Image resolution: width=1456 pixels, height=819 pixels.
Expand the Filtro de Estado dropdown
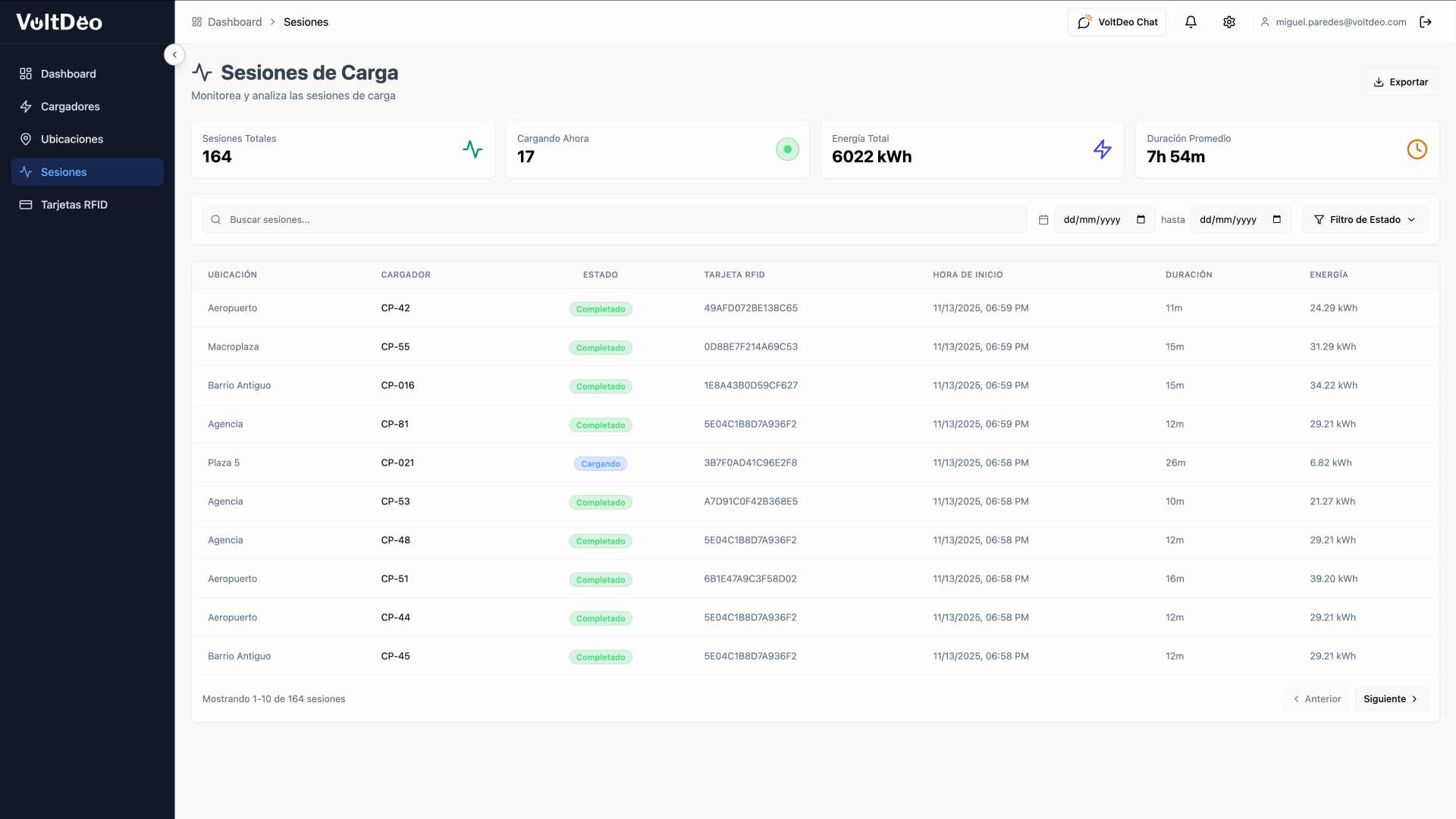click(x=1365, y=220)
